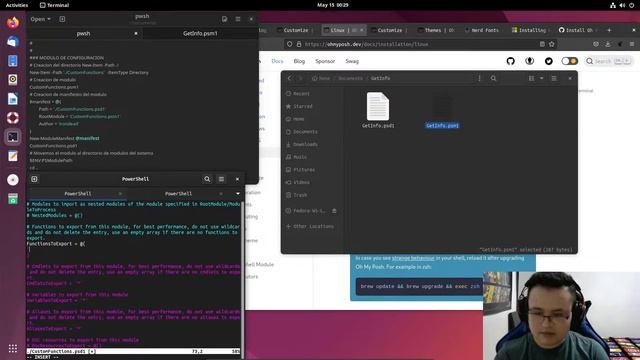Viewport: 640px width, 360px height.
Task: Click Activities in the top bar
Action: 17,5
